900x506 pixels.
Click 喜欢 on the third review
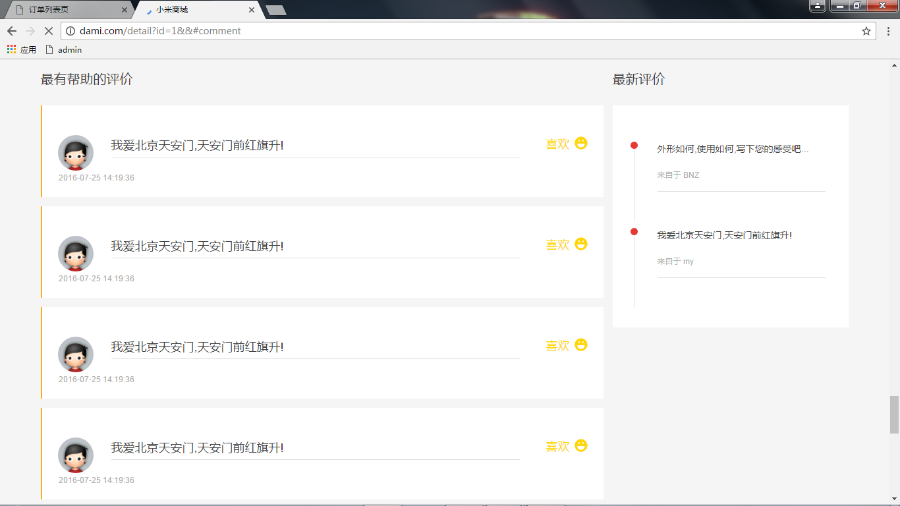click(557, 346)
